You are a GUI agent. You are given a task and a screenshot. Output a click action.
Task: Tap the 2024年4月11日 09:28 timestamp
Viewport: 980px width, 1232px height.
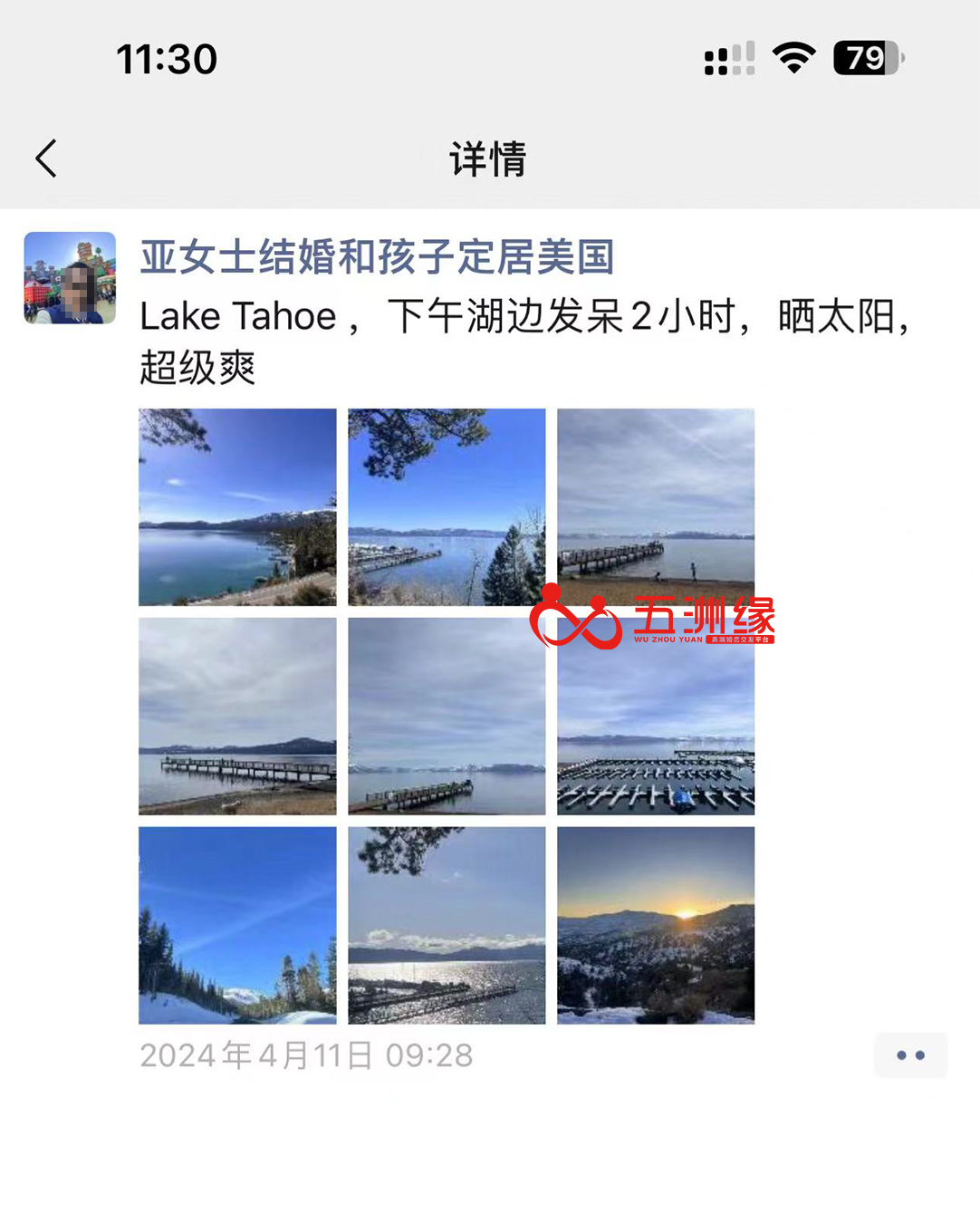[x=306, y=1055]
